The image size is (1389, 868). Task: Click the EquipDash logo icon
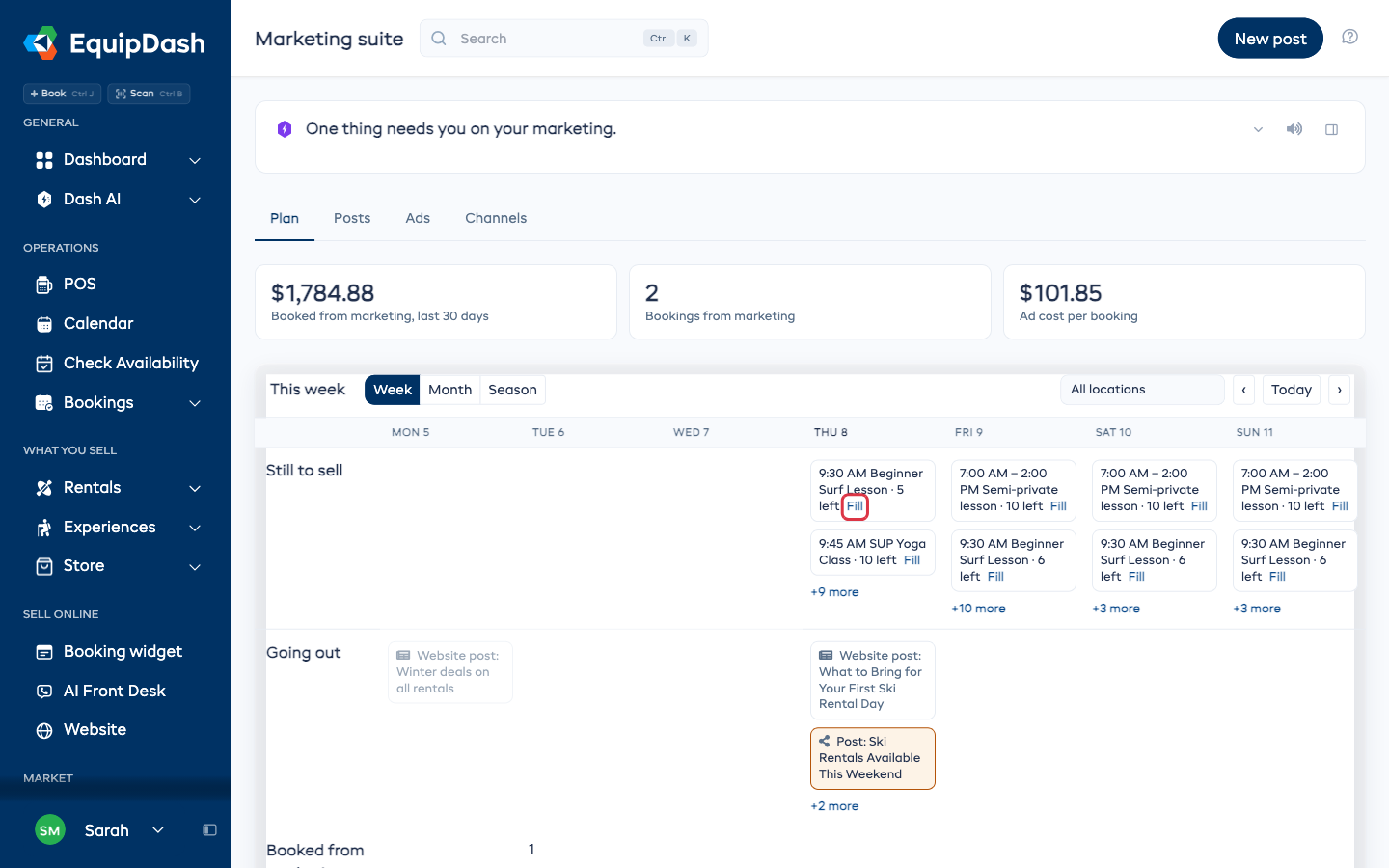point(41,42)
